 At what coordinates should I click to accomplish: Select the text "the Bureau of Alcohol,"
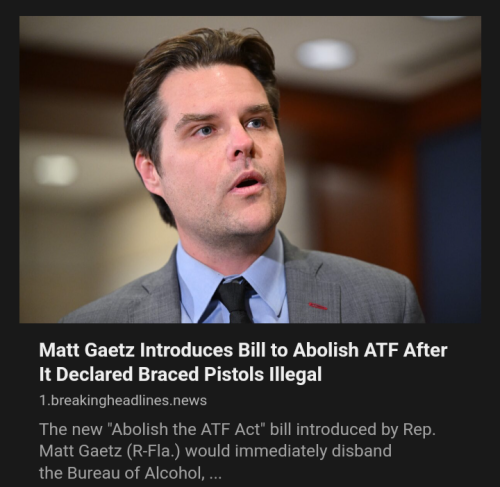click(x=122, y=473)
